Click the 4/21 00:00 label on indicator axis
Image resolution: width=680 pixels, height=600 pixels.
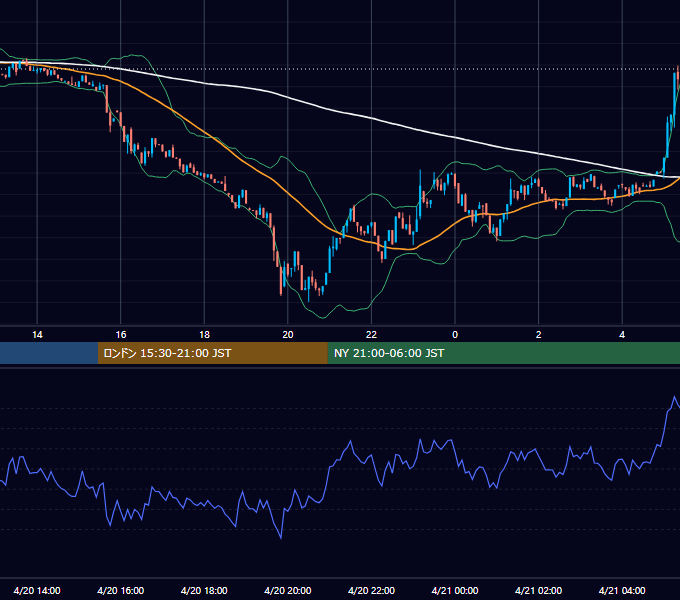click(x=455, y=590)
